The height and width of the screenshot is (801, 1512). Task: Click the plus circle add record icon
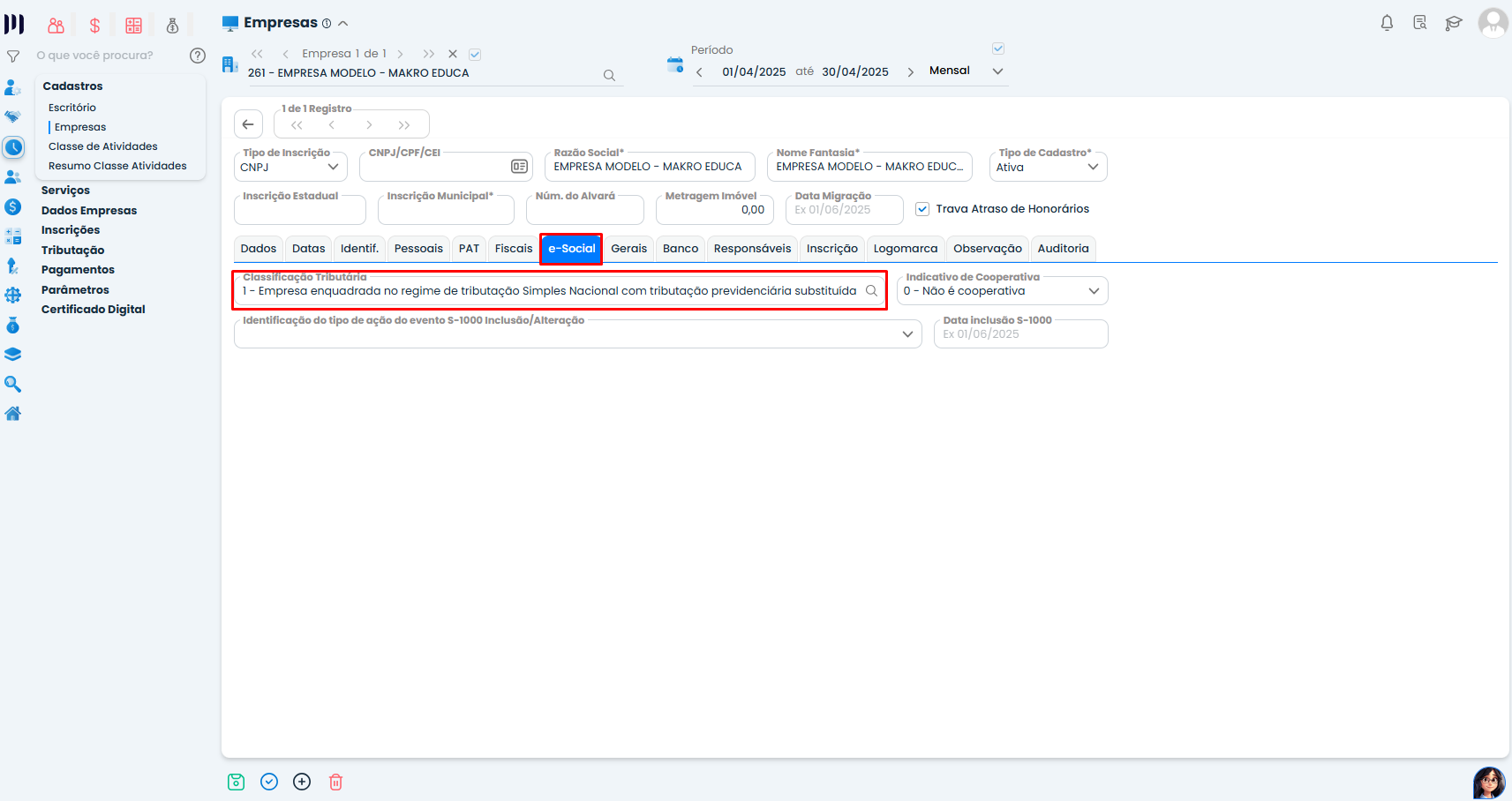click(302, 782)
